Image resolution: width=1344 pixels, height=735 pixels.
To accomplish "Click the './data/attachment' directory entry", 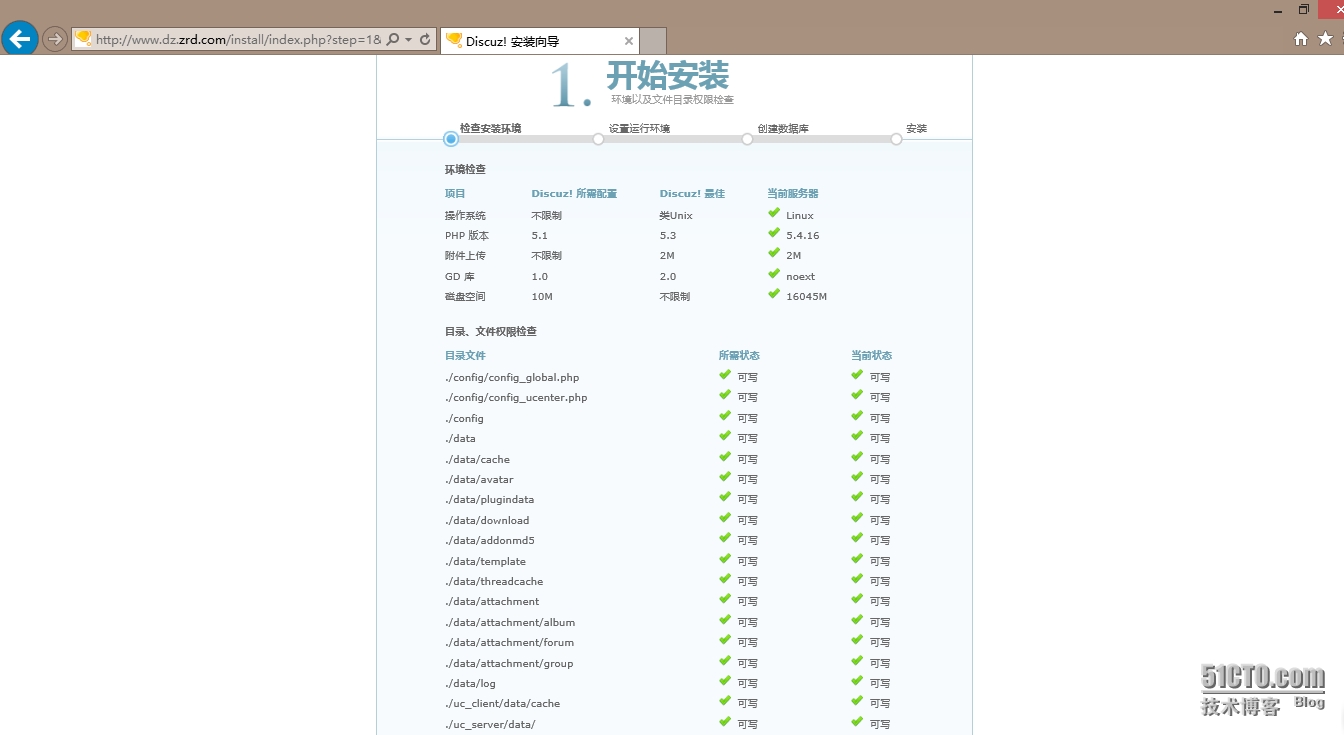I will click(492, 602).
